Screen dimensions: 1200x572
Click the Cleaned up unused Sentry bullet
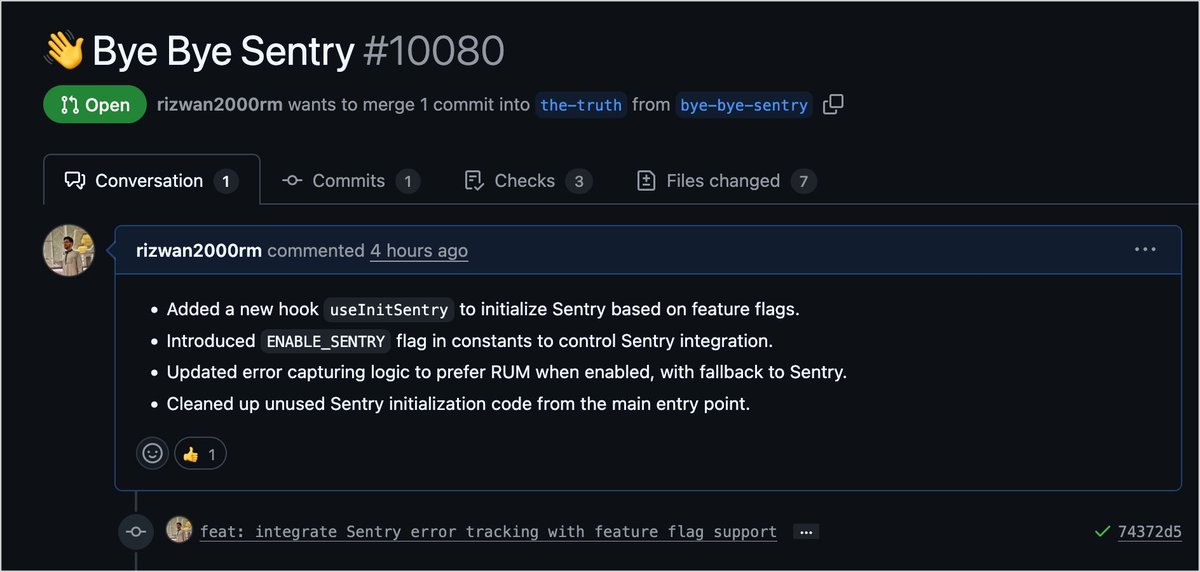coord(457,405)
